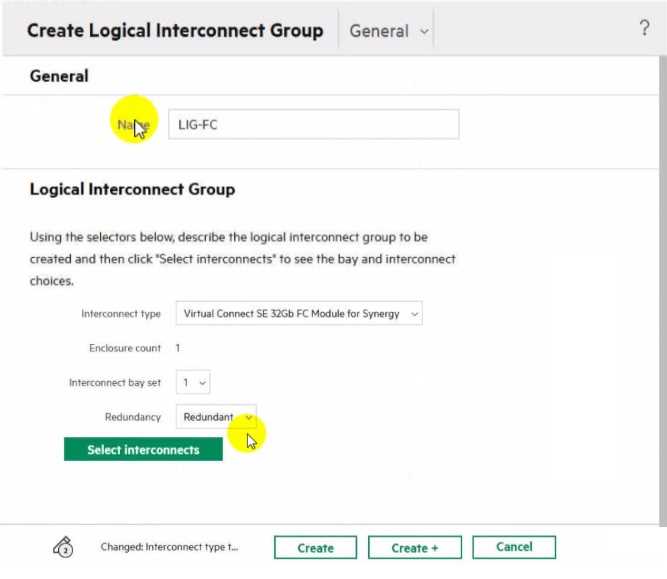Open the help question mark icon
This screenshot has width=667, height=579.
pyautogui.click(x=644, y=28)
